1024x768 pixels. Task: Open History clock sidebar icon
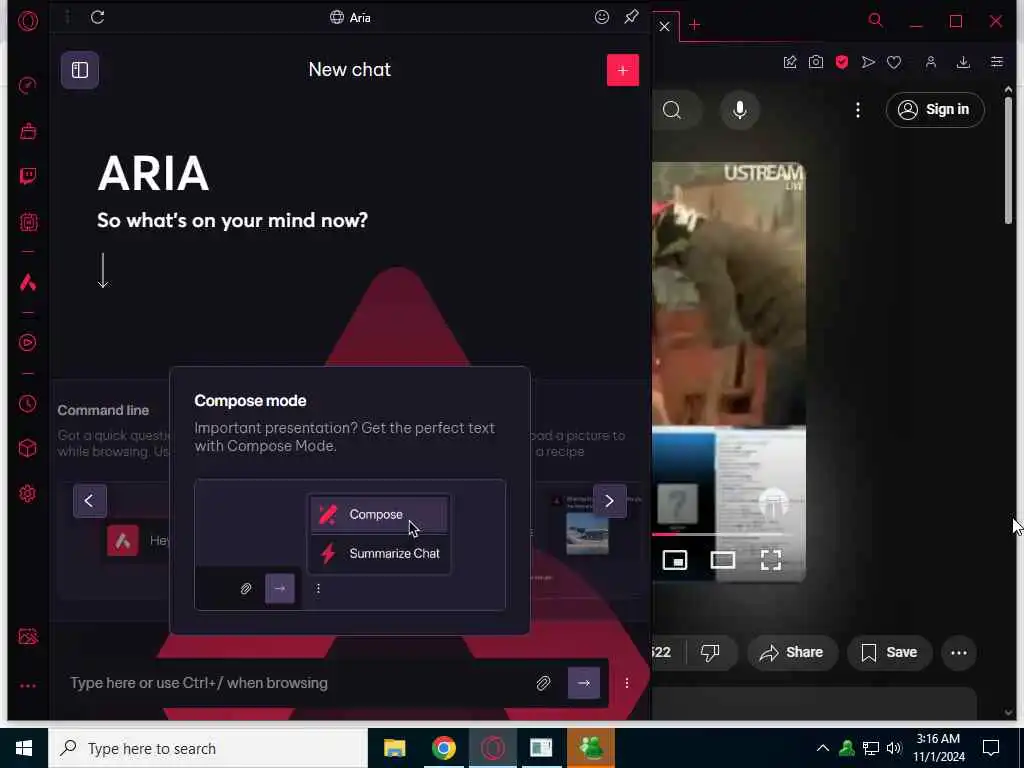pyautogui.click(x=27, y=404)
